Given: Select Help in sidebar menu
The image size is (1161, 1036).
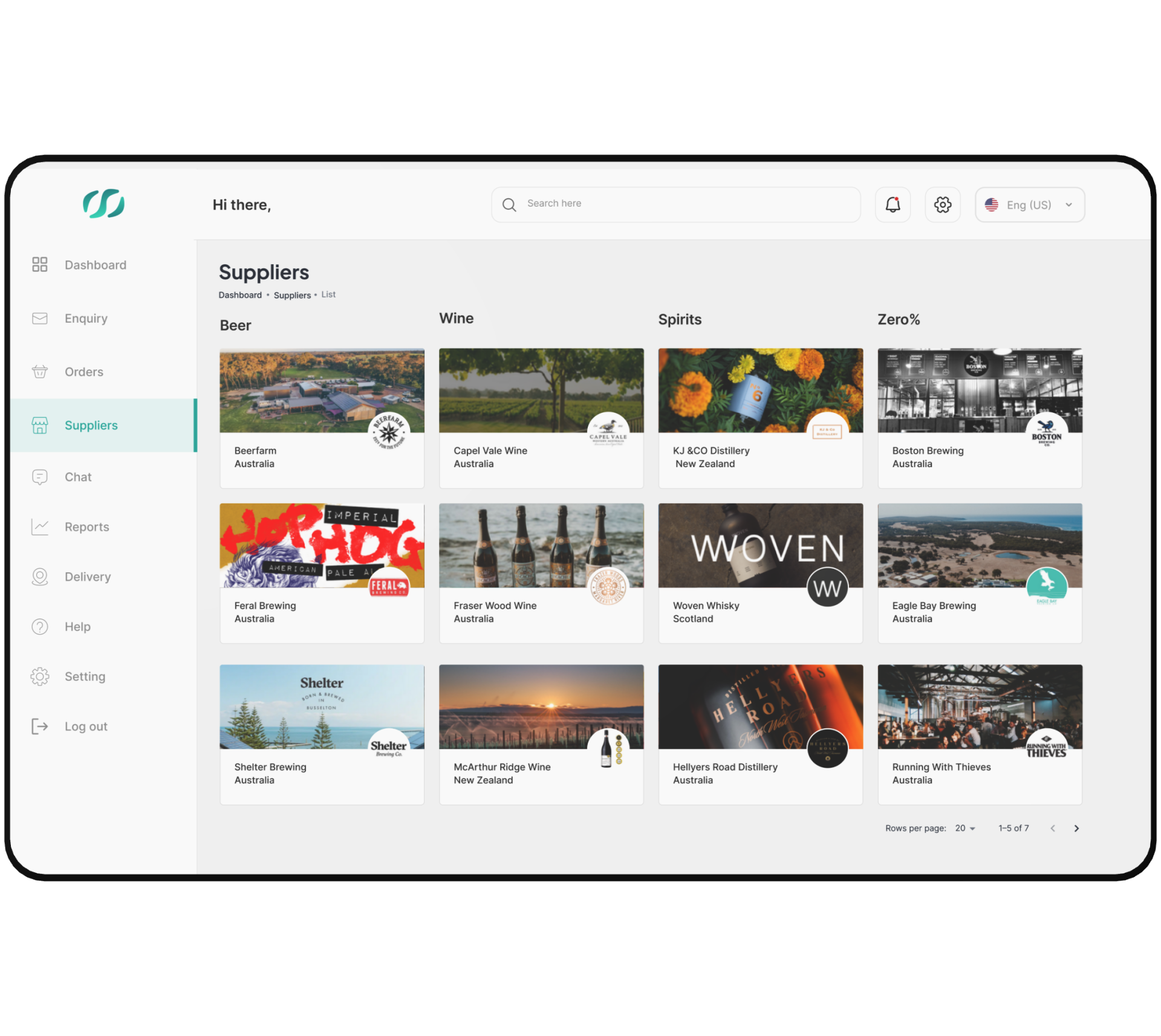Looking at the screenshot, I should 77,626.
